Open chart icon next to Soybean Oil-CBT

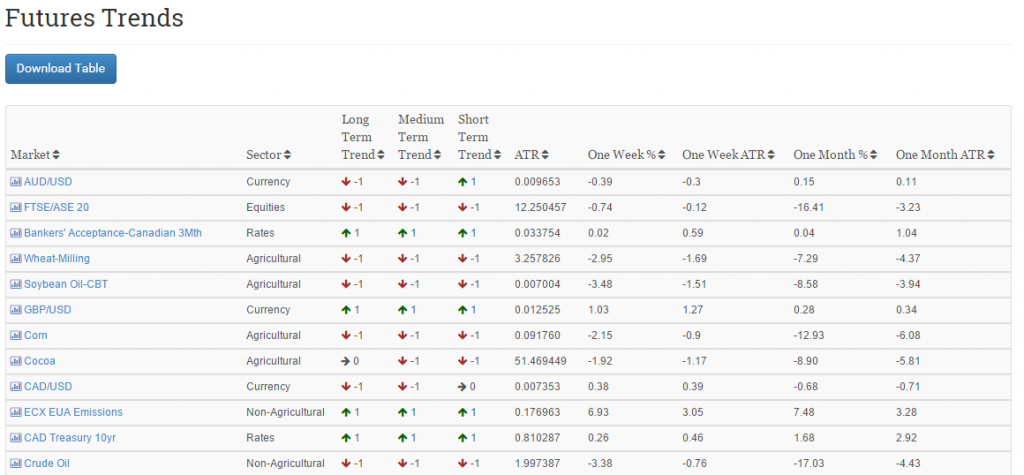click(x=16, y=284)
